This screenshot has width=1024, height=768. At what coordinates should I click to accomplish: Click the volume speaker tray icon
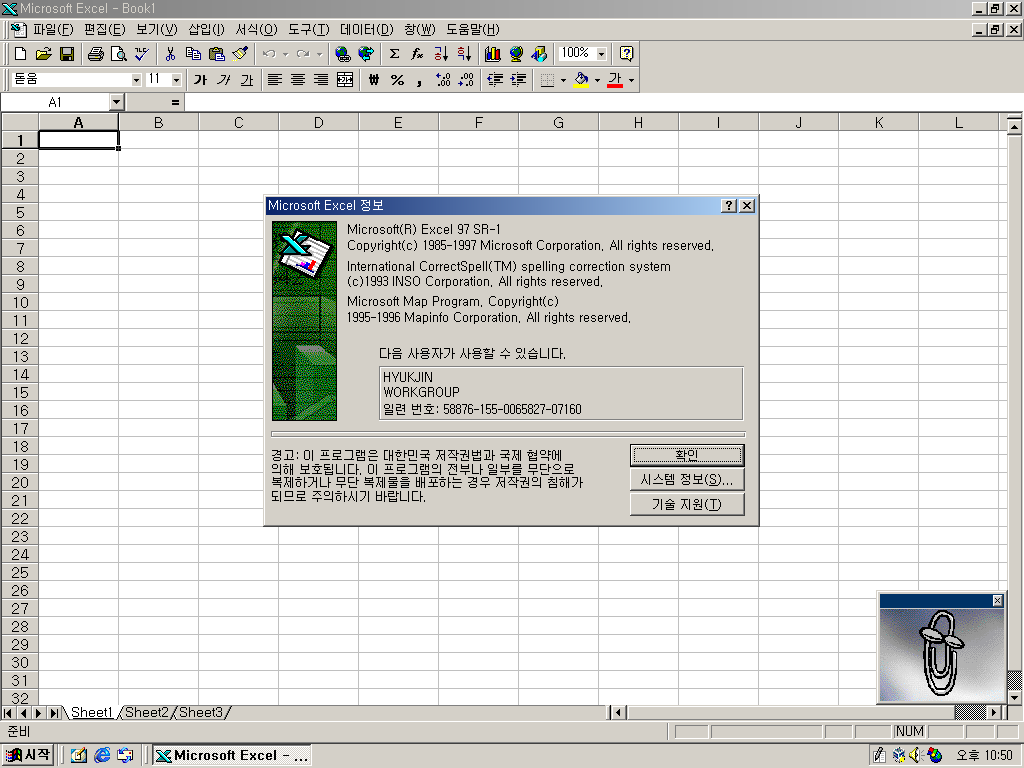coord(914,756)
